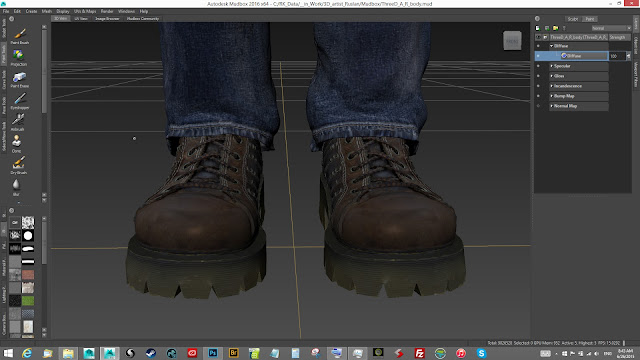Image resolution: width=640 pixels, height=360 pixels.
Task: Open Skype from the taskbar
Action: point(482,353)
